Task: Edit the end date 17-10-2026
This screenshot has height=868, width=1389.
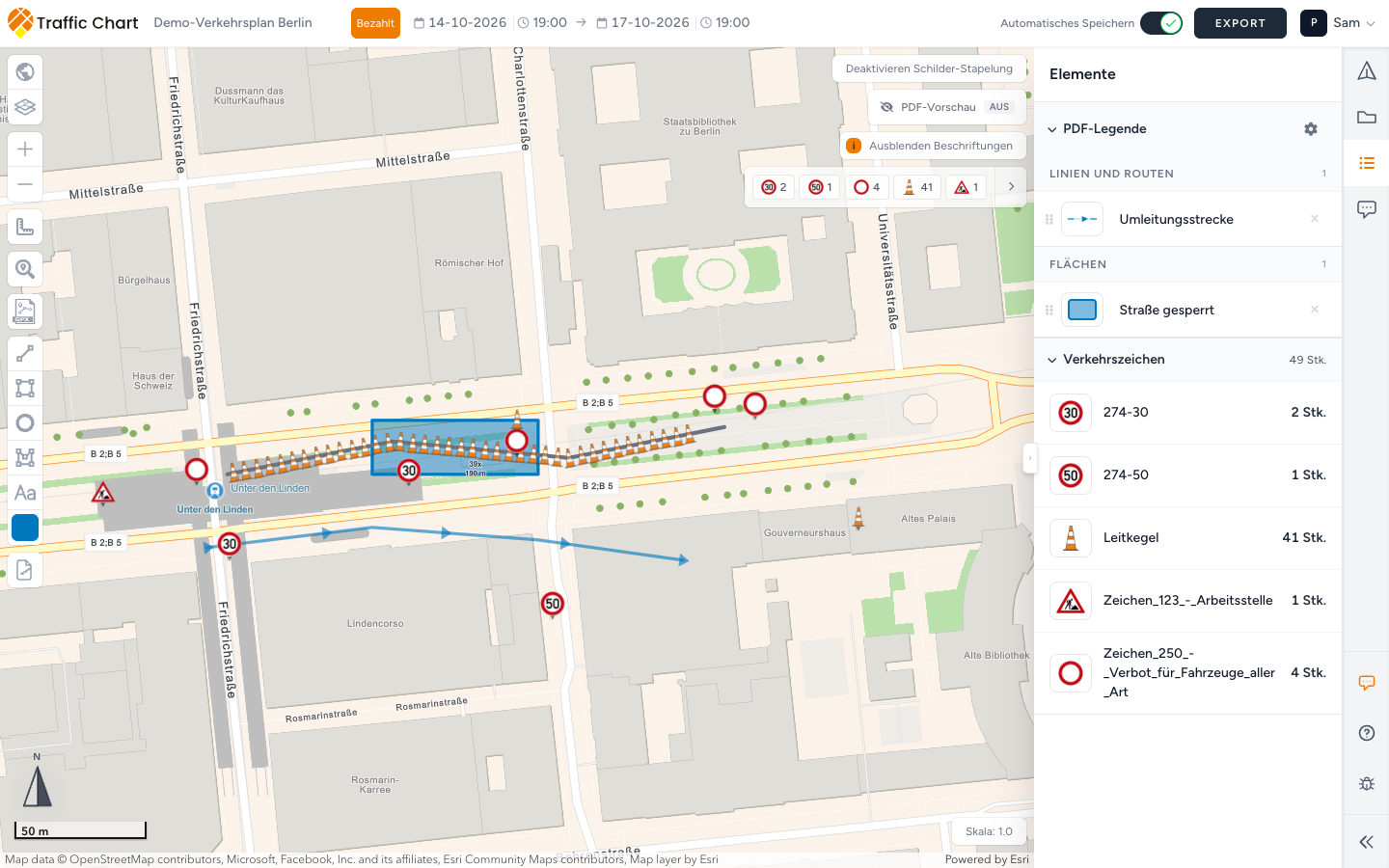Action: coord(642,23)
